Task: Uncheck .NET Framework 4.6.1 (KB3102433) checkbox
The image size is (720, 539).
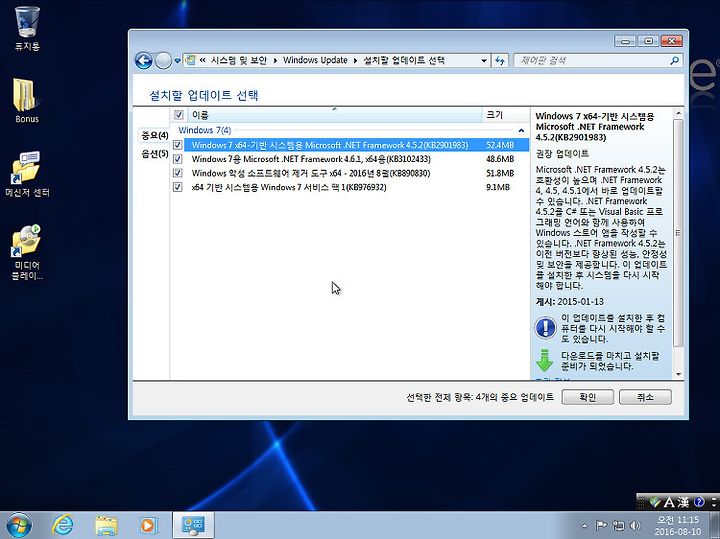Action: [178, 159]
